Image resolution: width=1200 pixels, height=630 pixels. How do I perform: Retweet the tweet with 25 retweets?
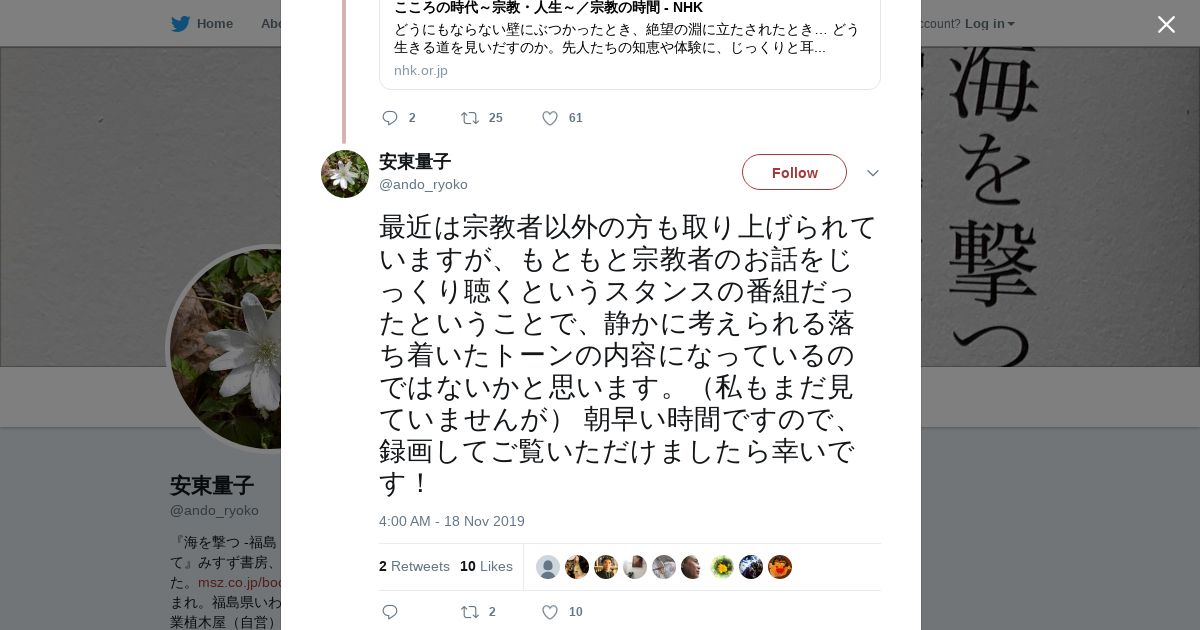click(470, 118)
